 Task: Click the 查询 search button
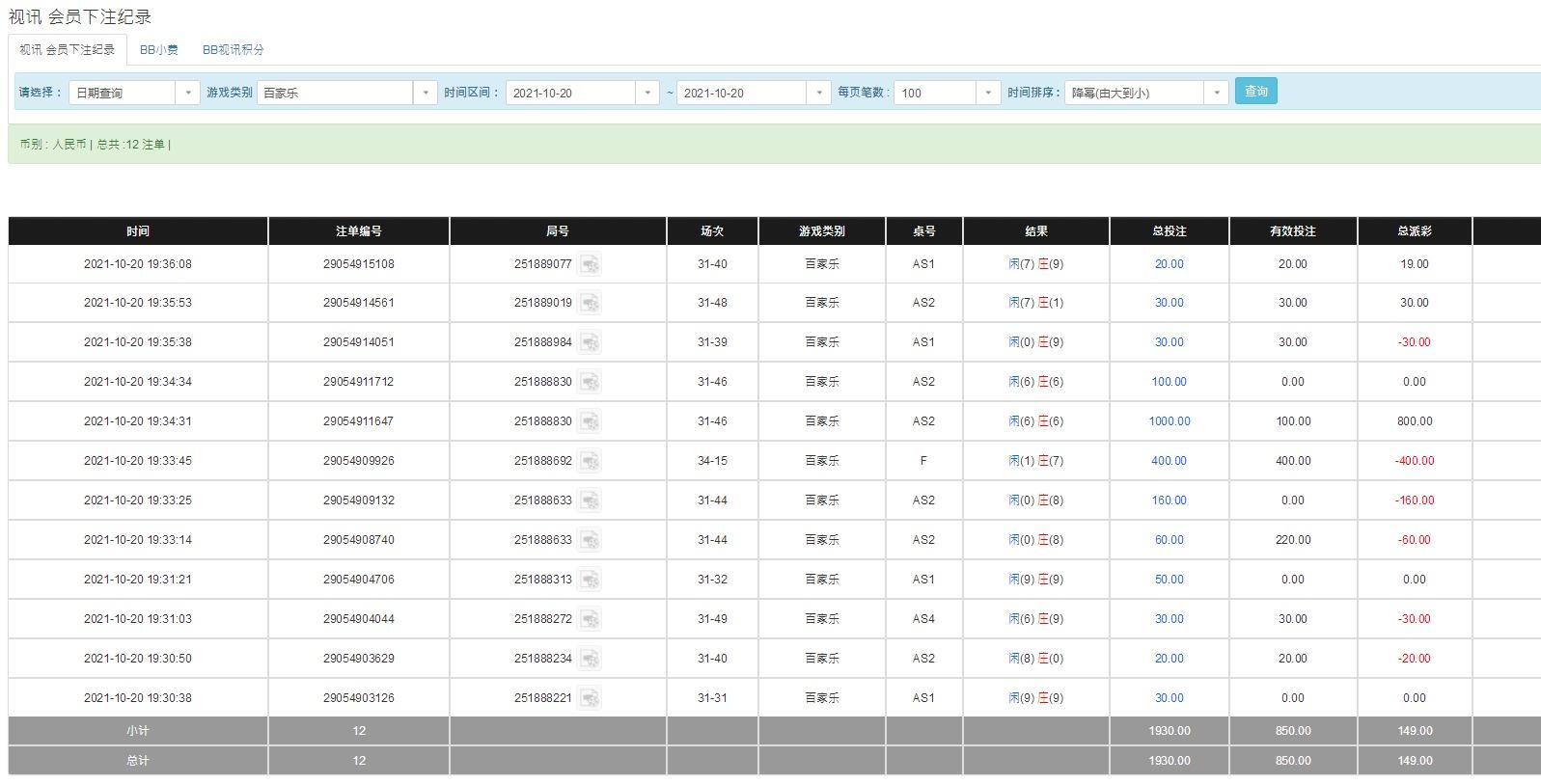click(1255, 91)
